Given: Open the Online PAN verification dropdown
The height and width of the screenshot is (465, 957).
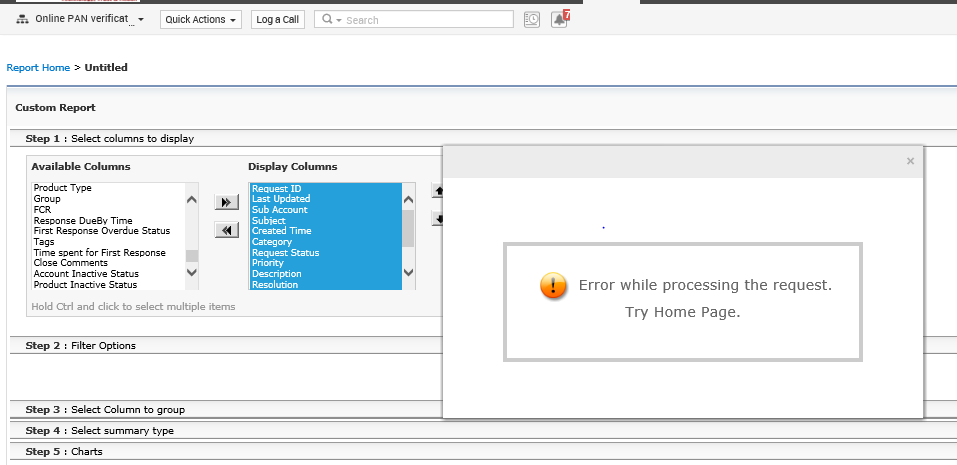Looking at the screenshot, I should pyautogui.click(x=90, y=19).
